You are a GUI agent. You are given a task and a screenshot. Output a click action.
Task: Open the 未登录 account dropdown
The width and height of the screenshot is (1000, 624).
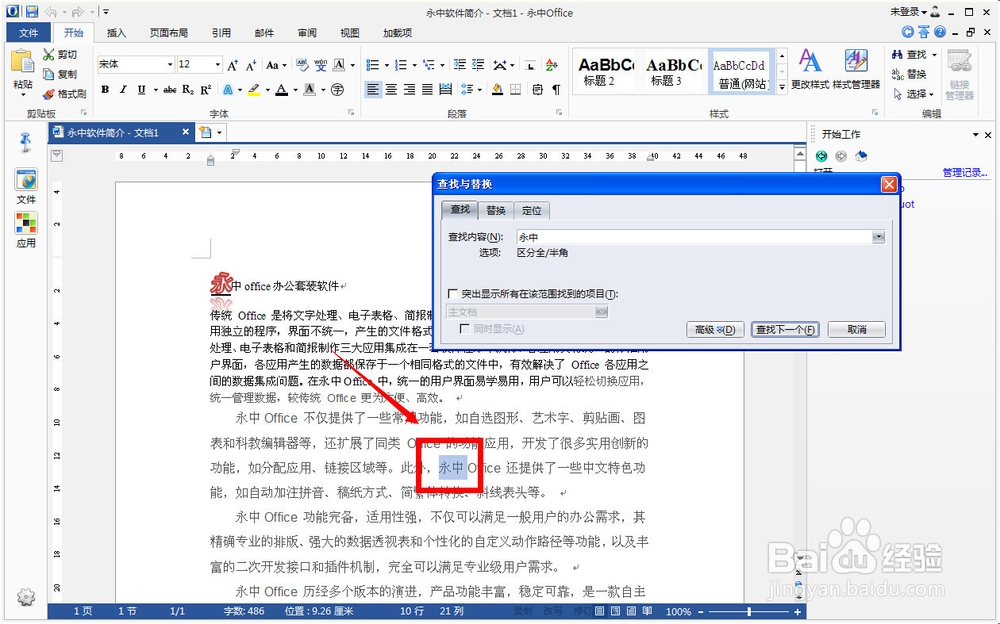coord(908,11)
